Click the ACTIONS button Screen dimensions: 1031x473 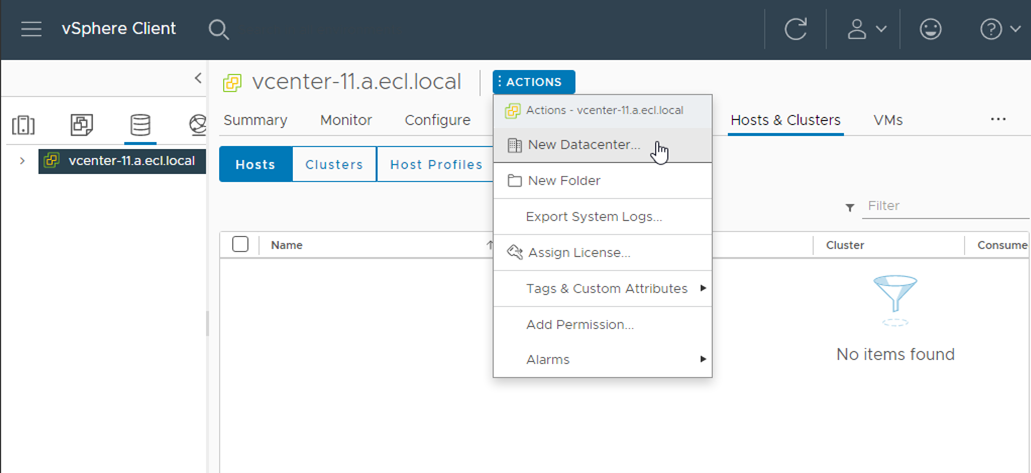534,82
